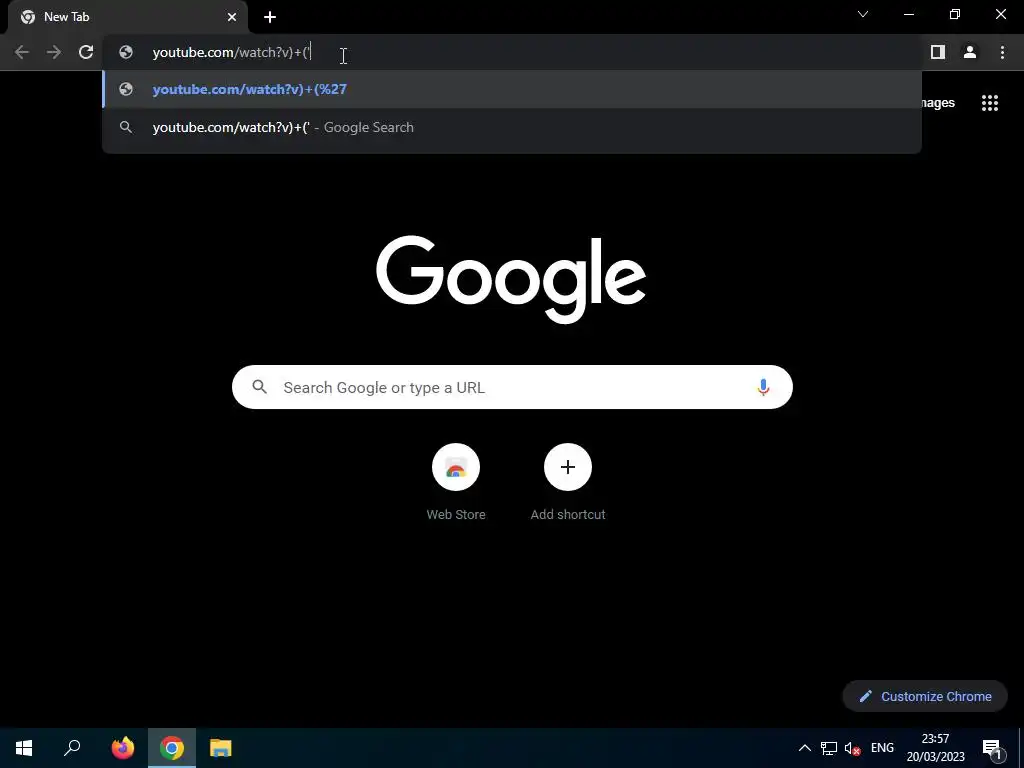Launch Firefox from the taskbar
The width and height of the screenshot is (1024, 768).
(x=123, y=748)
